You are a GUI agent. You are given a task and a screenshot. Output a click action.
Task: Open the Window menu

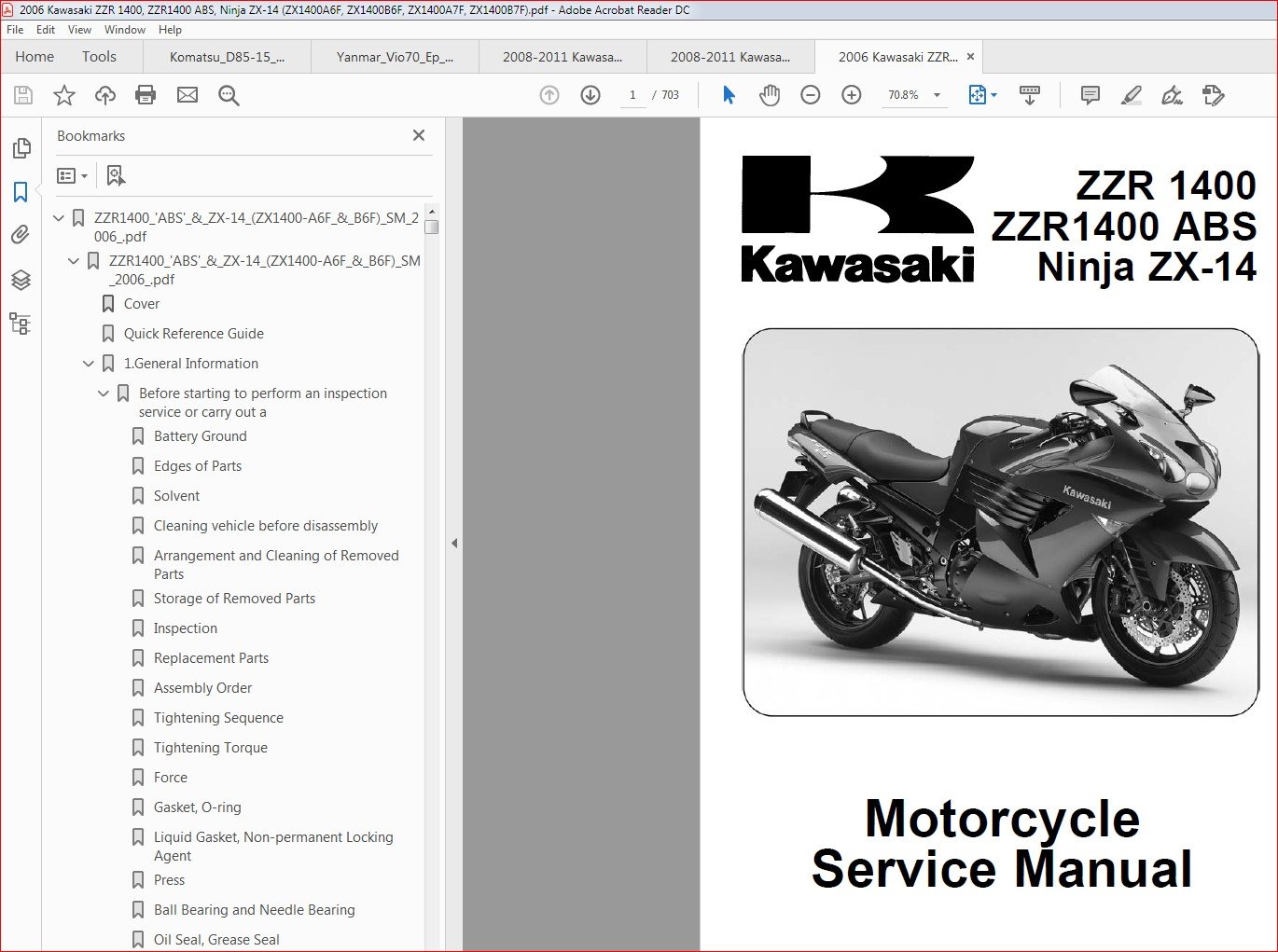(125, 30)
